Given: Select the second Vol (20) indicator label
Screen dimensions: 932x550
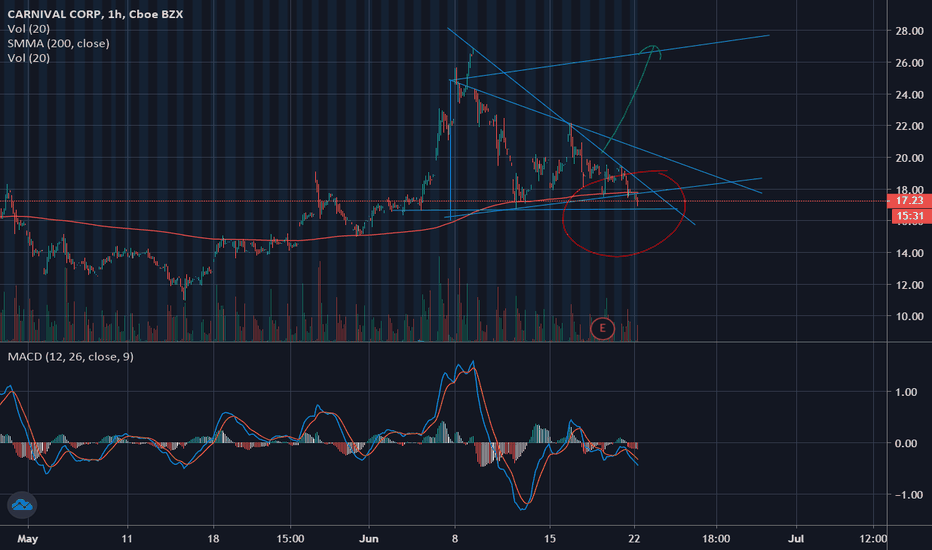Looking at the screenshot, I should [29, 58].
